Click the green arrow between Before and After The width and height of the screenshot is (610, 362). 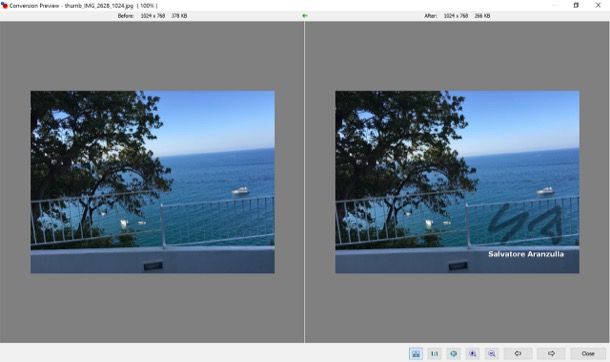(305, 16)
